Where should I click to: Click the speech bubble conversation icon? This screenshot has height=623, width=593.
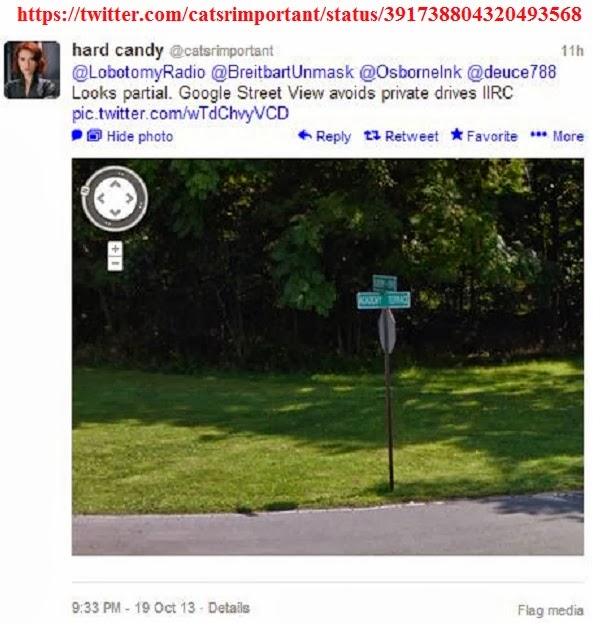click(x=77, y=135)
